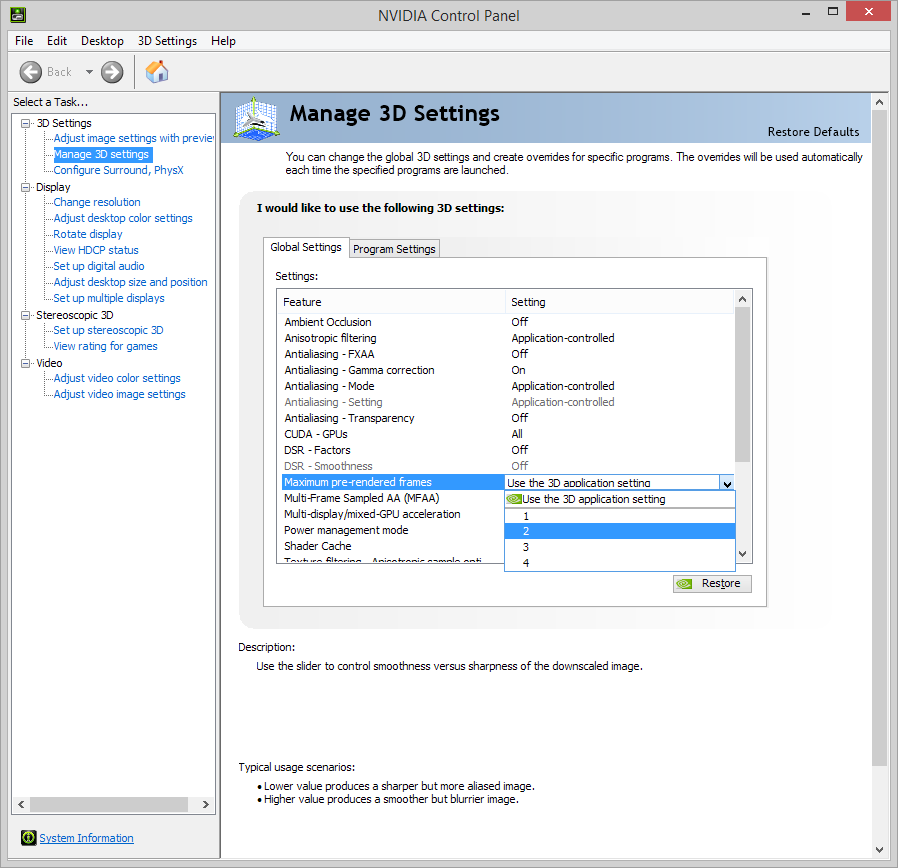Open the Edit menu
The width and height of the screenshot is (898, 868).
(x=57, y=41)
